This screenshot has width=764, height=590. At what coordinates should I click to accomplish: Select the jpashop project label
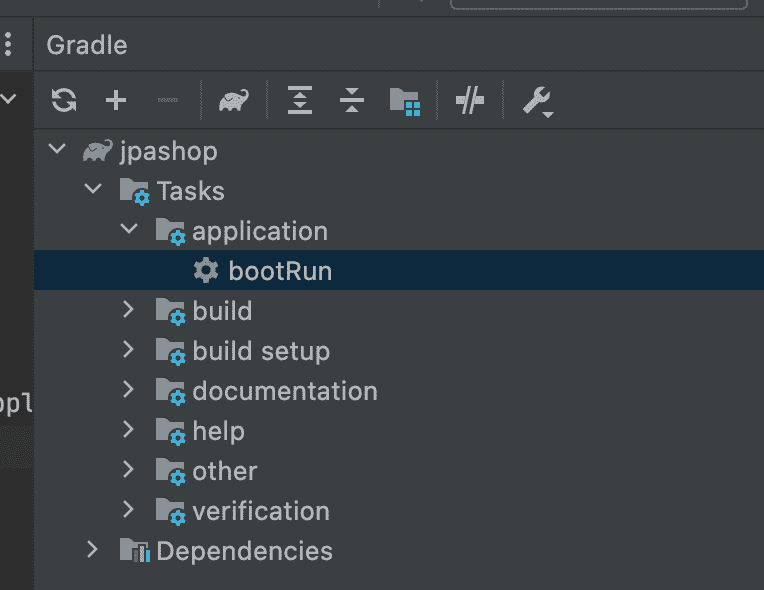(169, 152)
